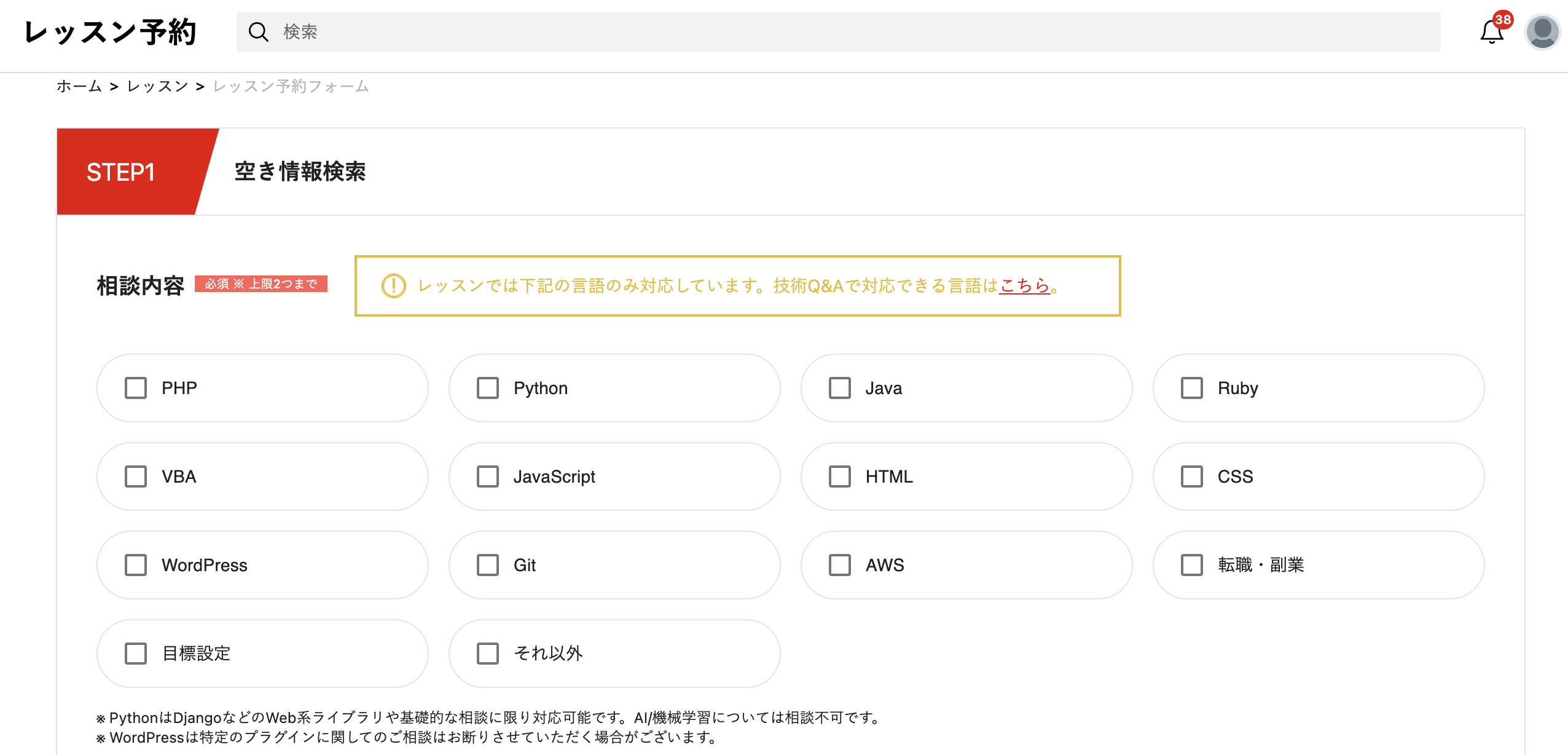The height and width of the screenshot is (755, 1568).
Task: Select the それ以外 checkbox
Action: pyautogui.click(x=488, y=654)
